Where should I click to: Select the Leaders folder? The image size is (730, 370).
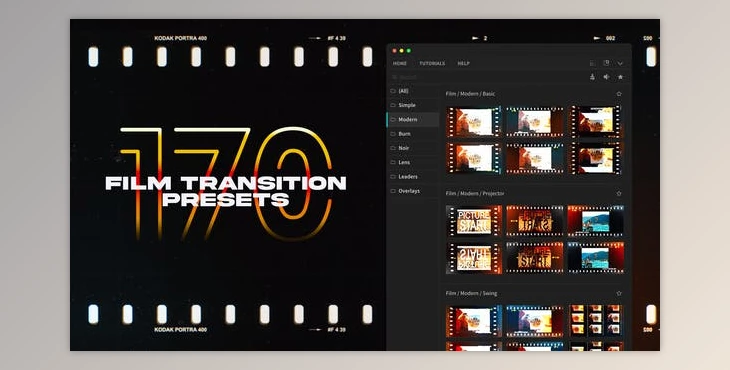[x=413, y=177]
